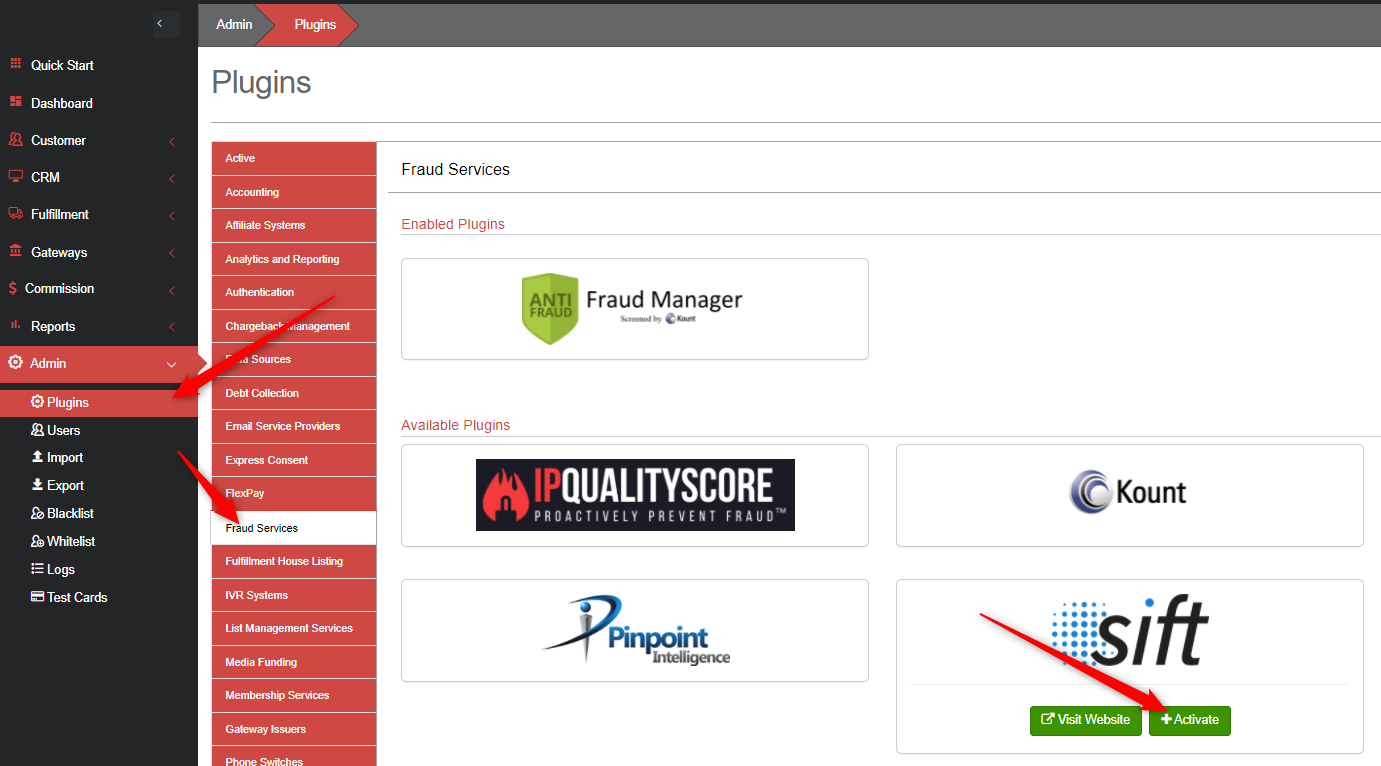Collapse the sidebar with the arrow button

point(160,23)
